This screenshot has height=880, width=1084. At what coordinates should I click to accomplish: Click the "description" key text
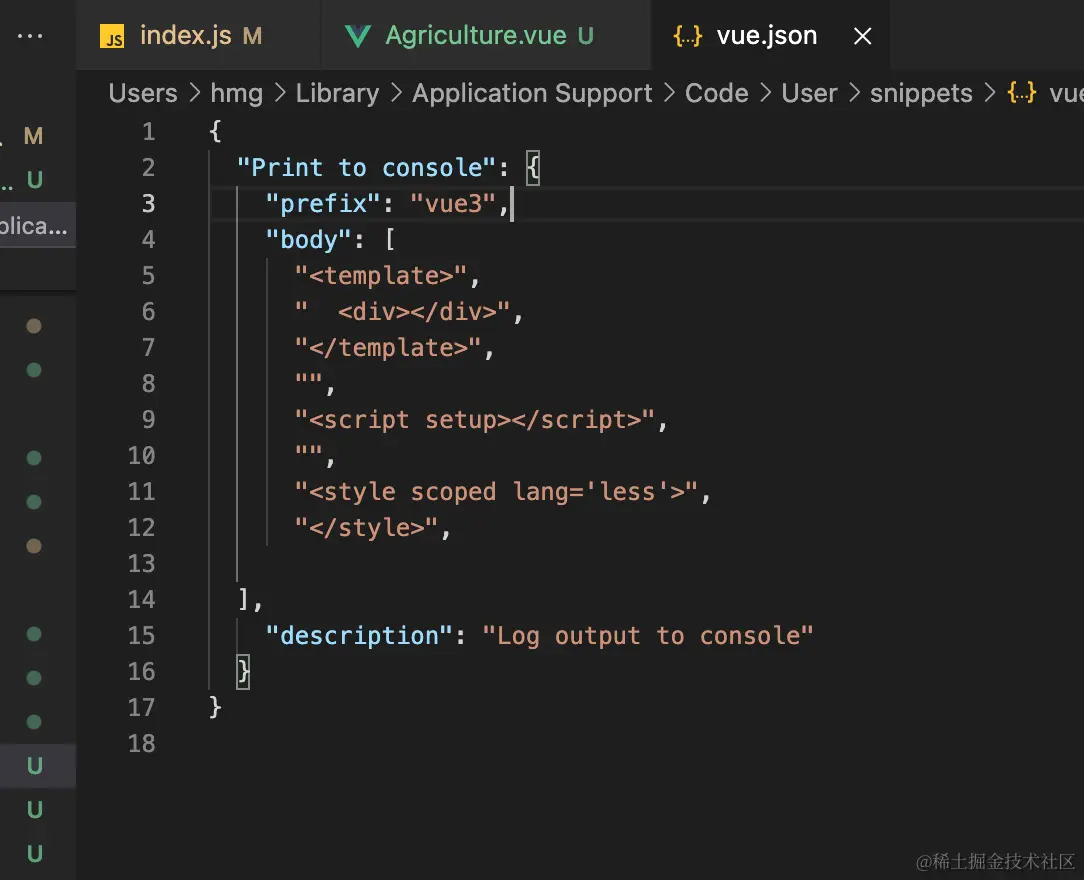[359, 635]
